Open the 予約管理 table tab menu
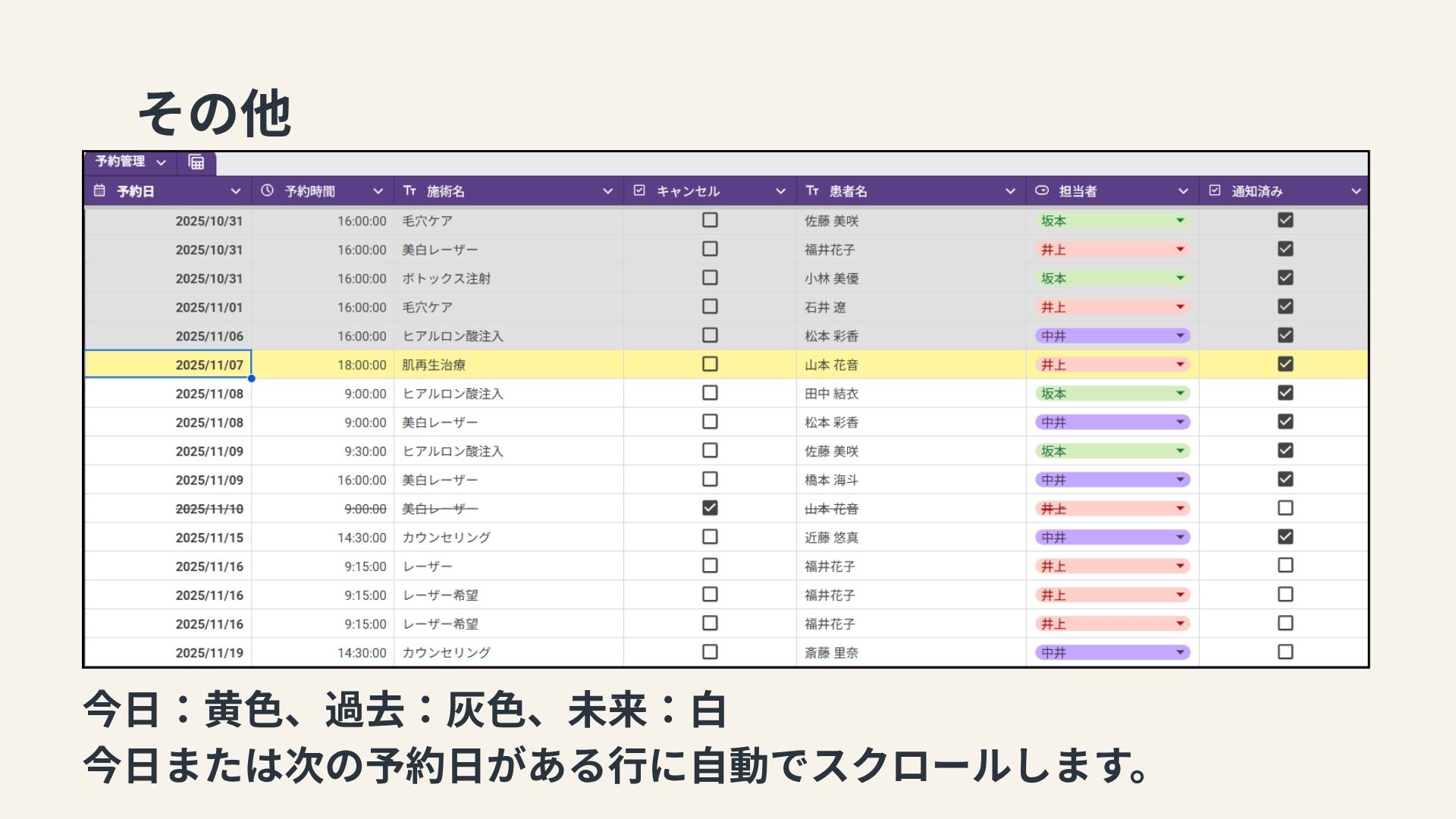 click(x=161, y=162)
